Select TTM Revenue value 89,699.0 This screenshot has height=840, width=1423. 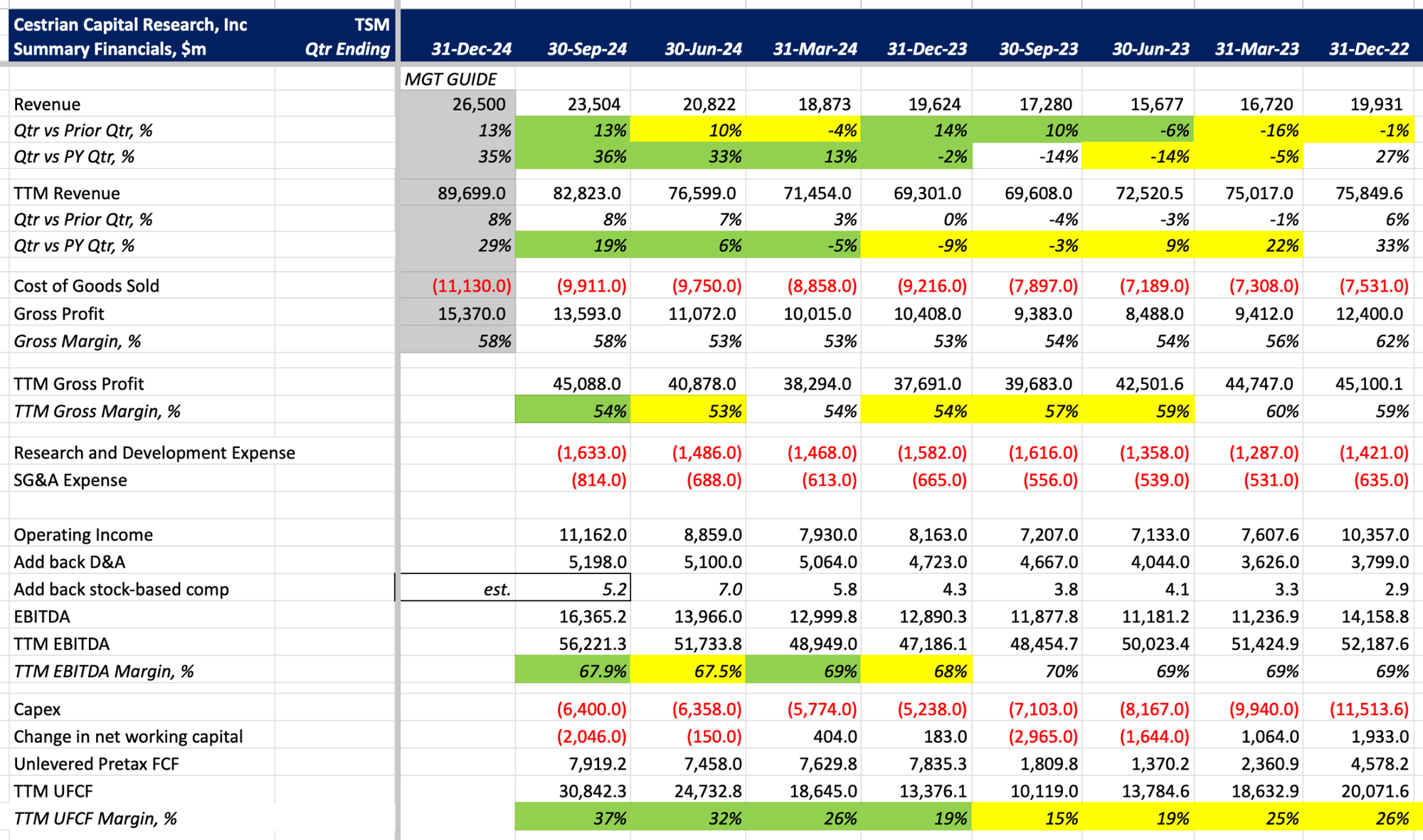[x=471, y=193]
